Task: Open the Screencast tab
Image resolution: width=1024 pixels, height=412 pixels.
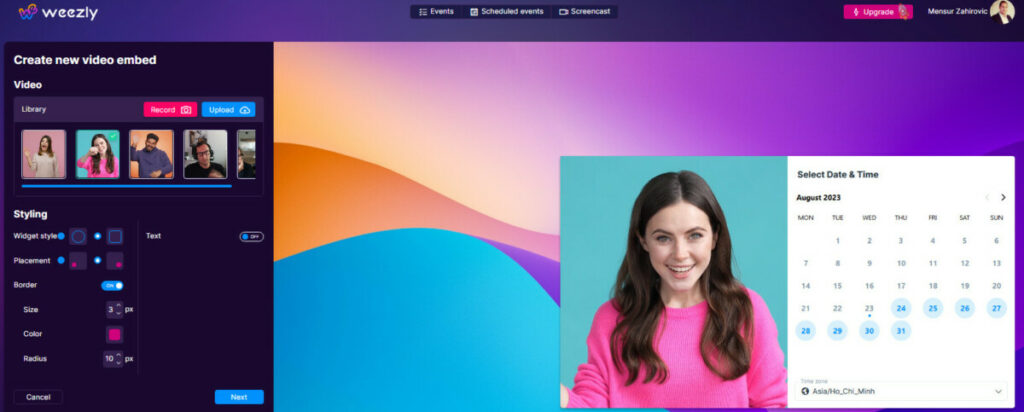Action: (584, 12)
